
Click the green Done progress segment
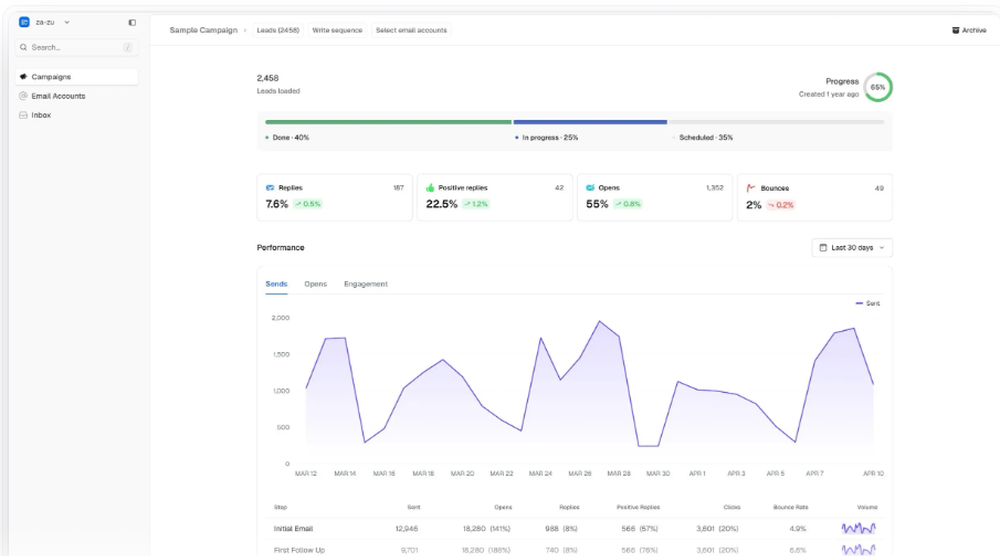[x=388, y=122]
